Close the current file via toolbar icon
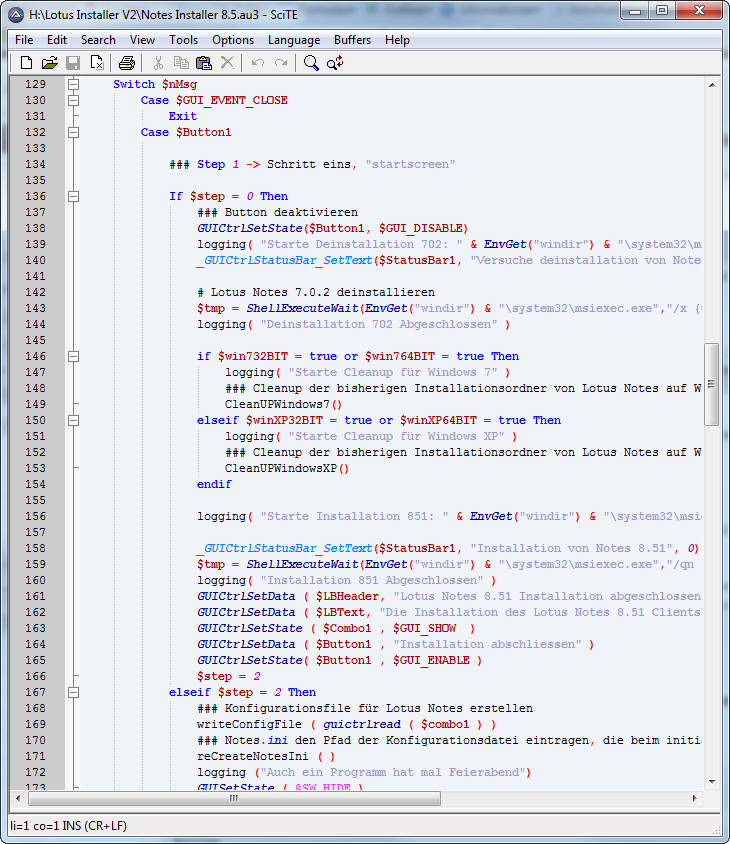730x844 pixels. [x=97, y=63]
